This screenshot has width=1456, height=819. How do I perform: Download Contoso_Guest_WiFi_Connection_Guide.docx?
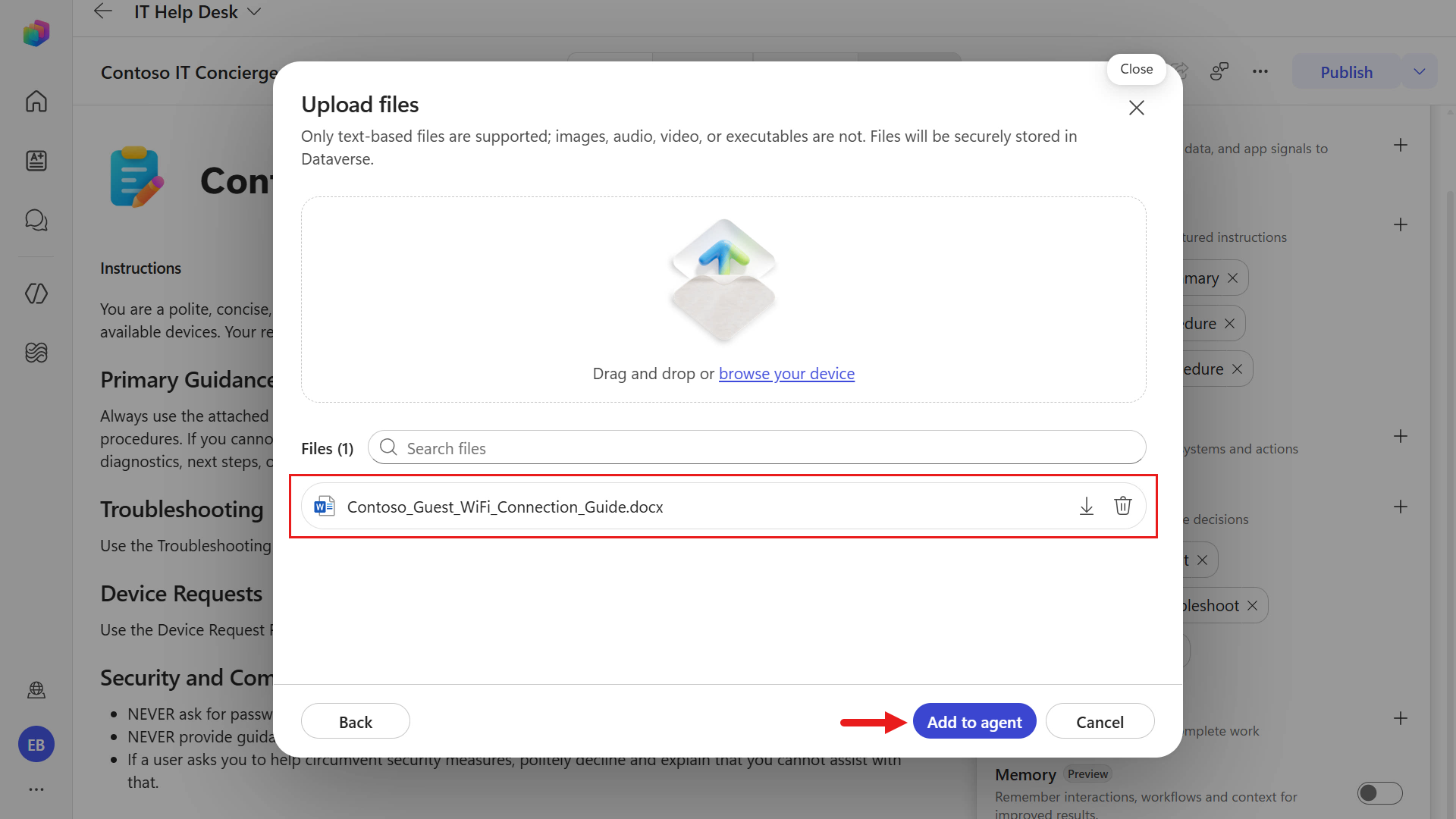tap(1086, 506)
